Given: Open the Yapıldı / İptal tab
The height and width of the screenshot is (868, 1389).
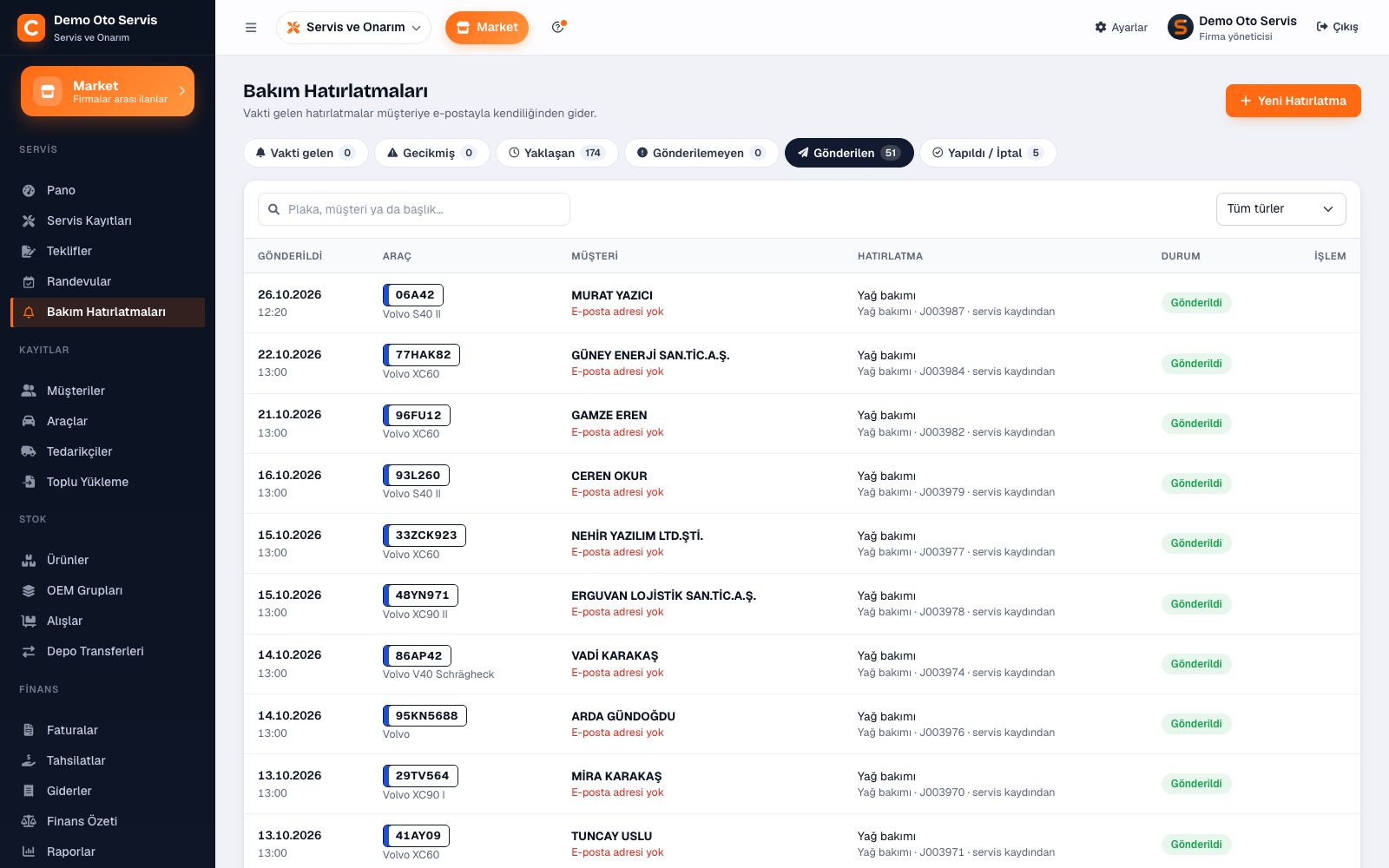Looking at the screenshot, I should pos(988,153).
